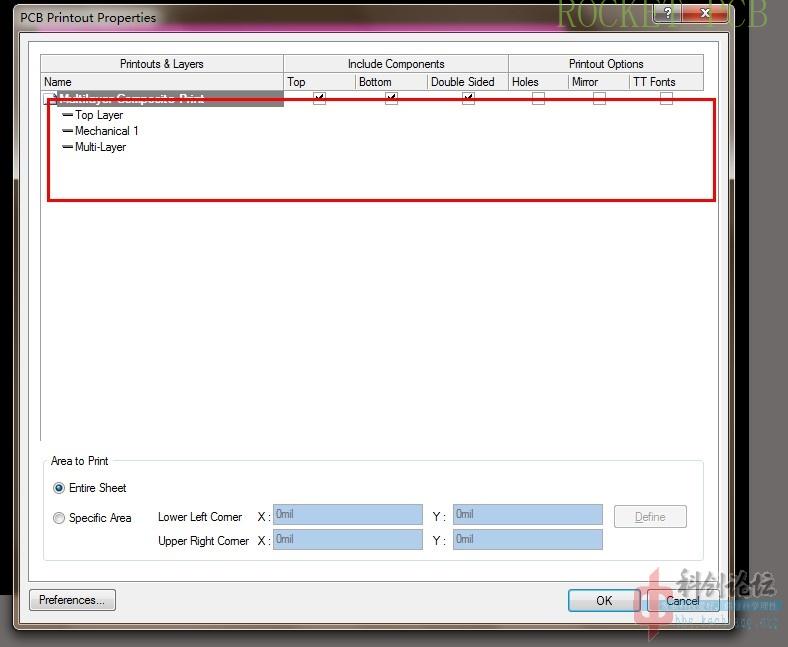Image resolution: width=788 pixels, height=647 pixels.
Task: Click the Upper Right Corner X field
Action: 347,540
